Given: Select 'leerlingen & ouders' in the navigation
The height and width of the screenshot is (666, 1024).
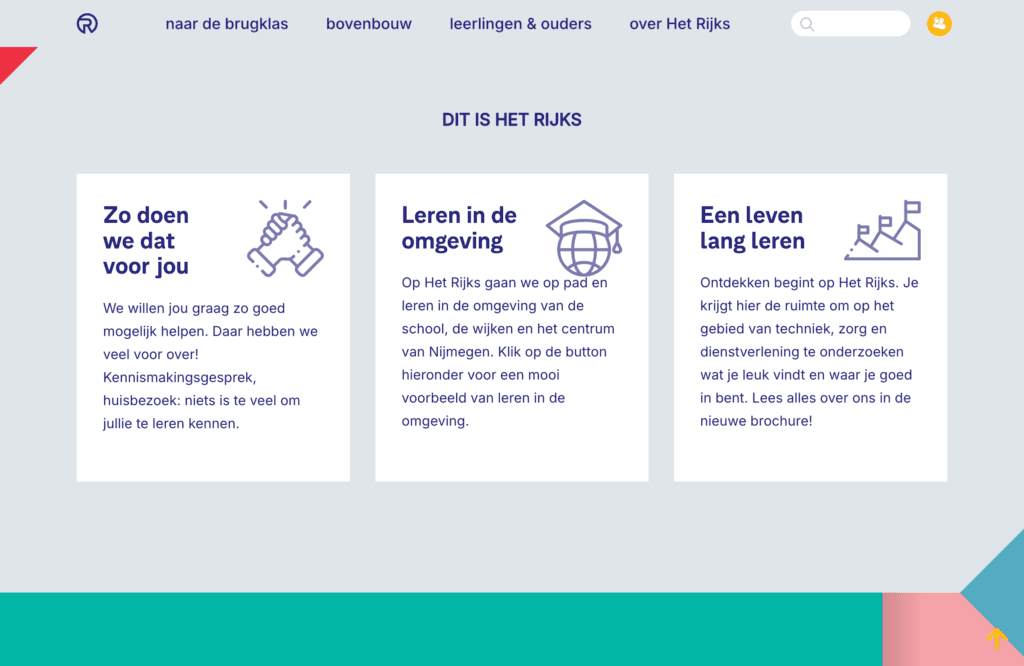Looking at the screenshot, I should pos(520,23).
